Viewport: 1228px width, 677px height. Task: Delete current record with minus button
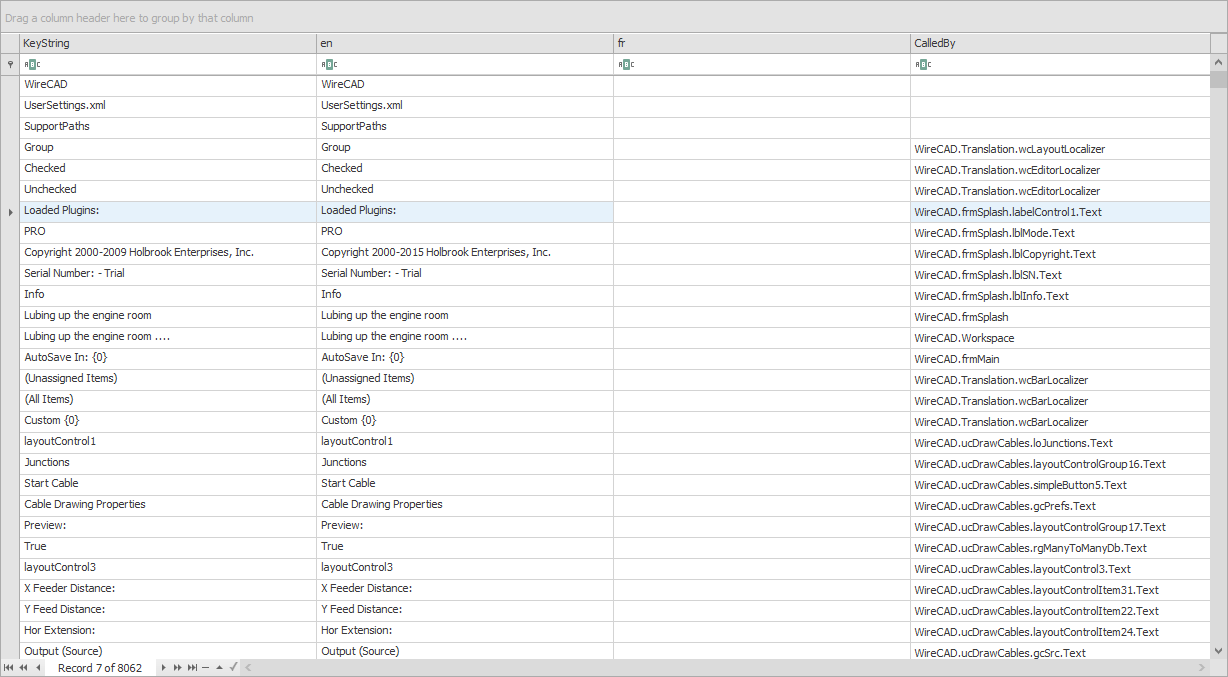tap(205, 667)
